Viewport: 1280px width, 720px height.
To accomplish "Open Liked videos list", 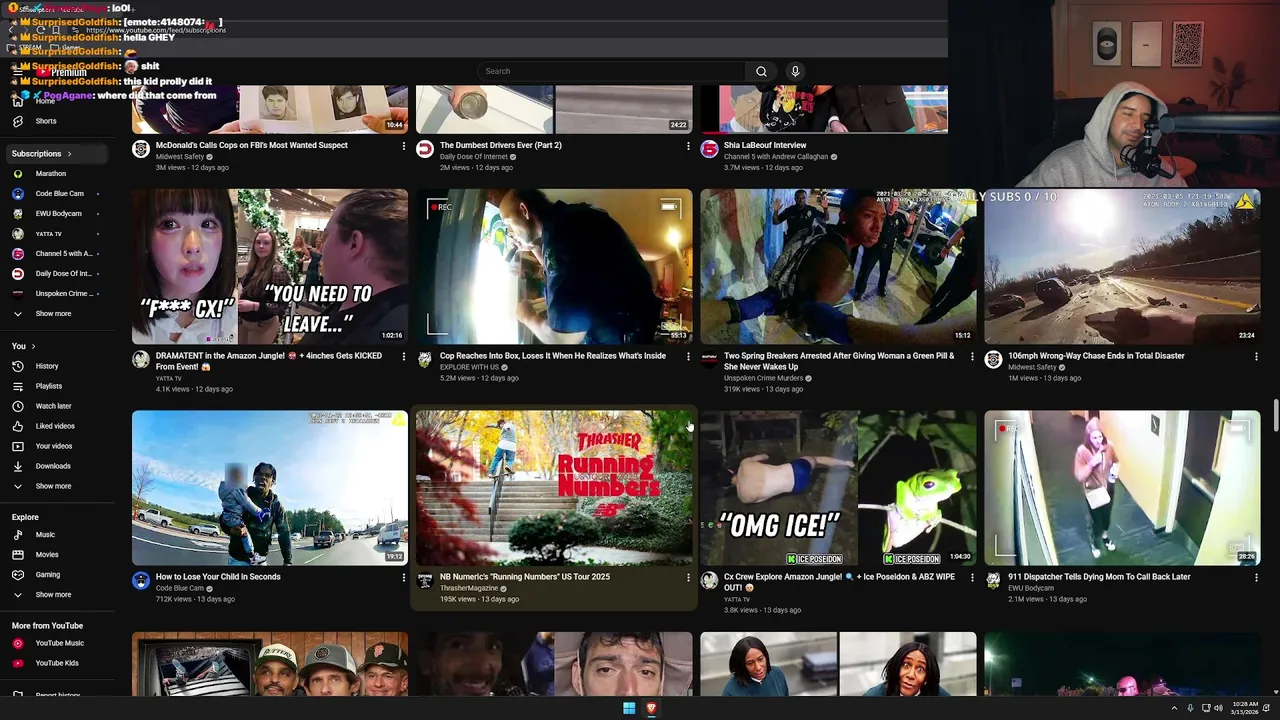I will pos(55,426).
